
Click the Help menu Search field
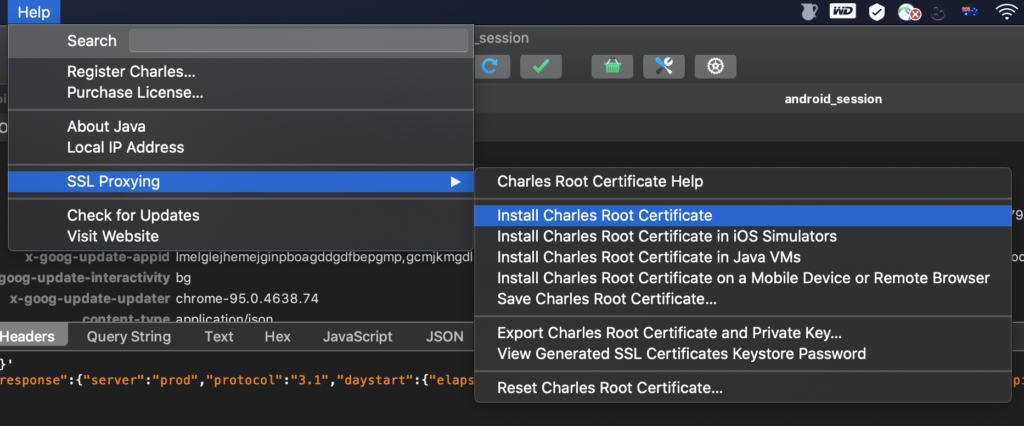[x=298, y=41]
